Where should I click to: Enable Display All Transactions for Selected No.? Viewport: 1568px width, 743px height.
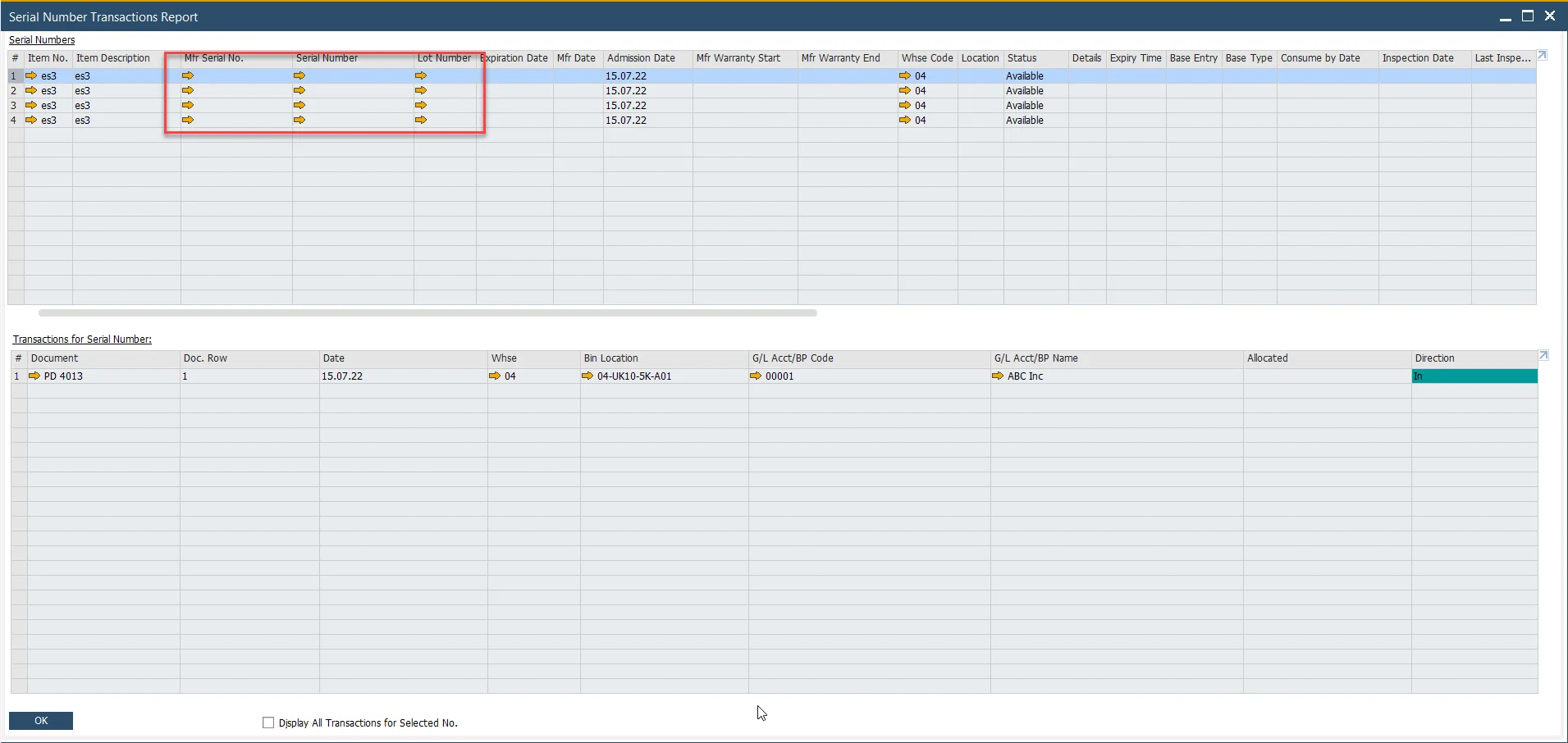pos(268,722)
